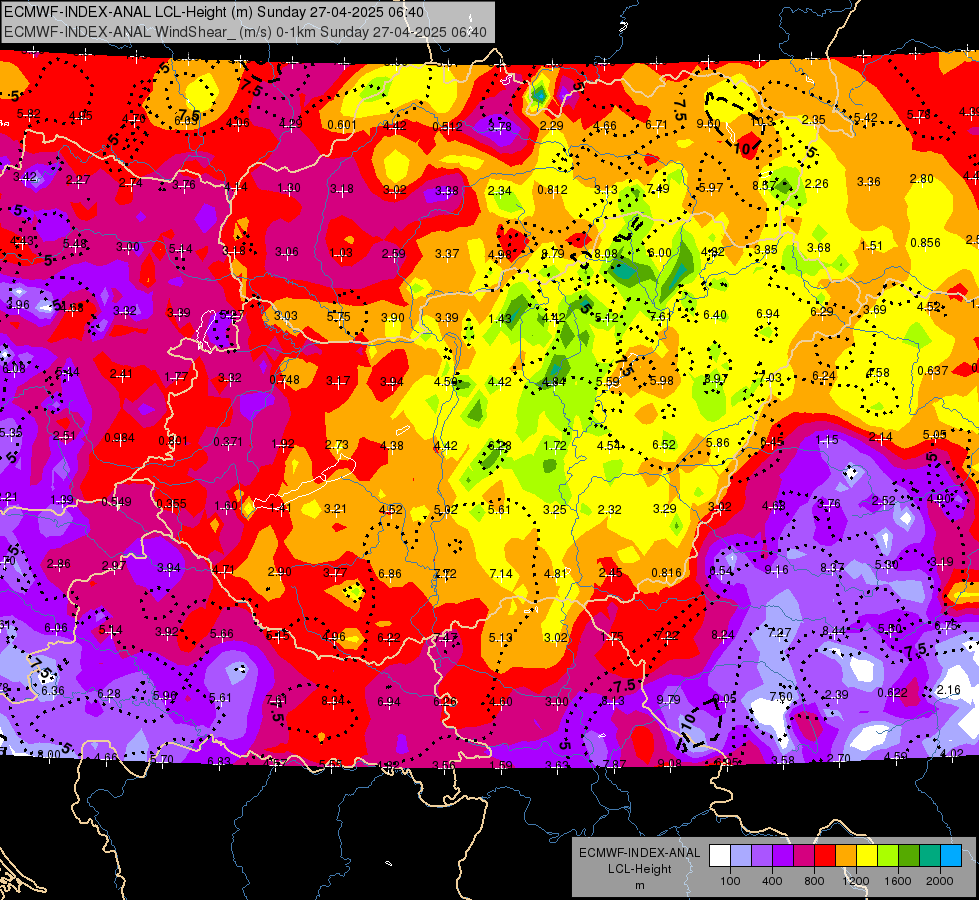Image resolution: width=979 pixels, height=900 pixels.
Task: Click the wind shear value 0.637
Action: click(932, 370)
